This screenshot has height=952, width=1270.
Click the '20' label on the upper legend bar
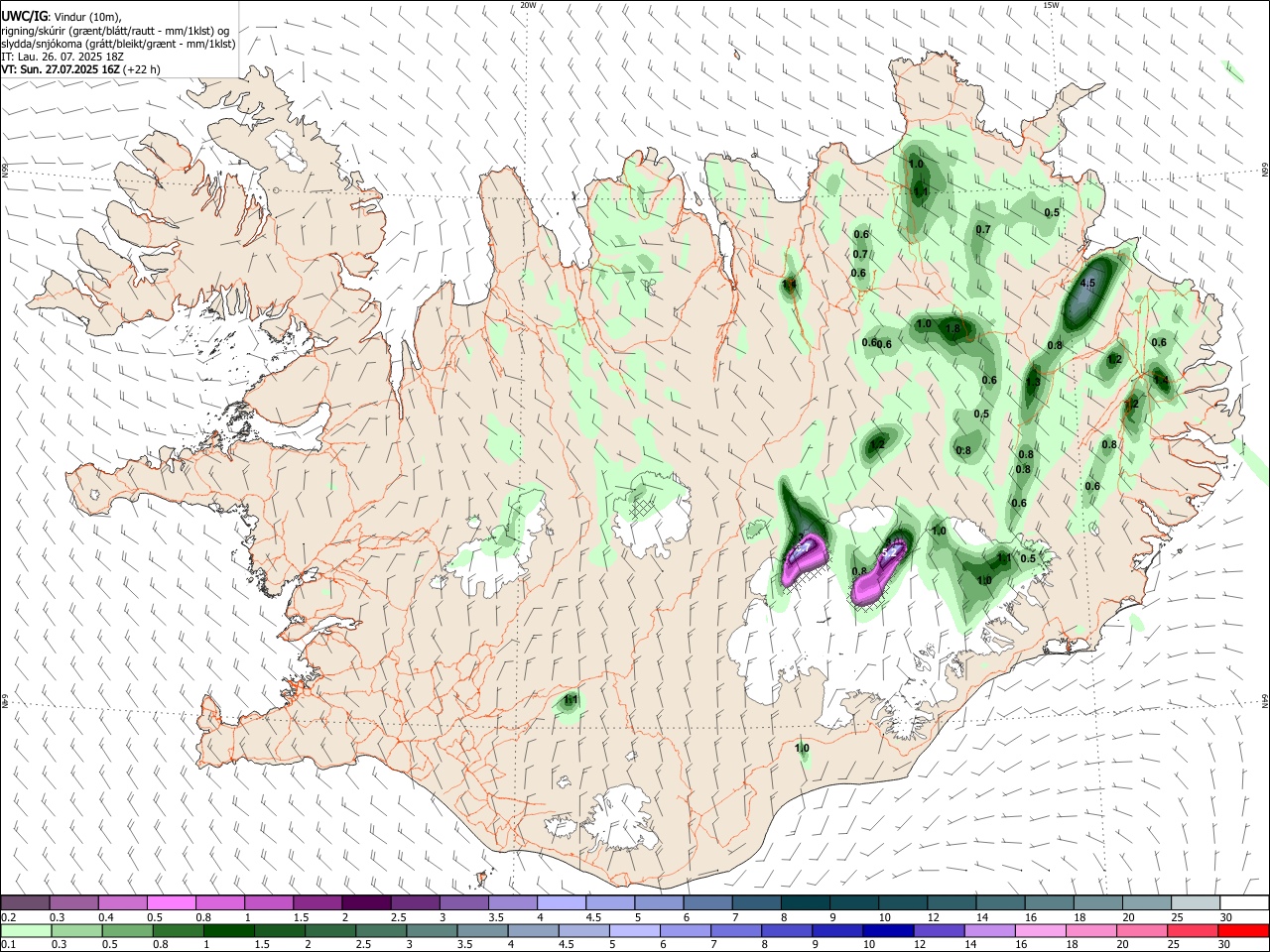[x=1128, y=917]
